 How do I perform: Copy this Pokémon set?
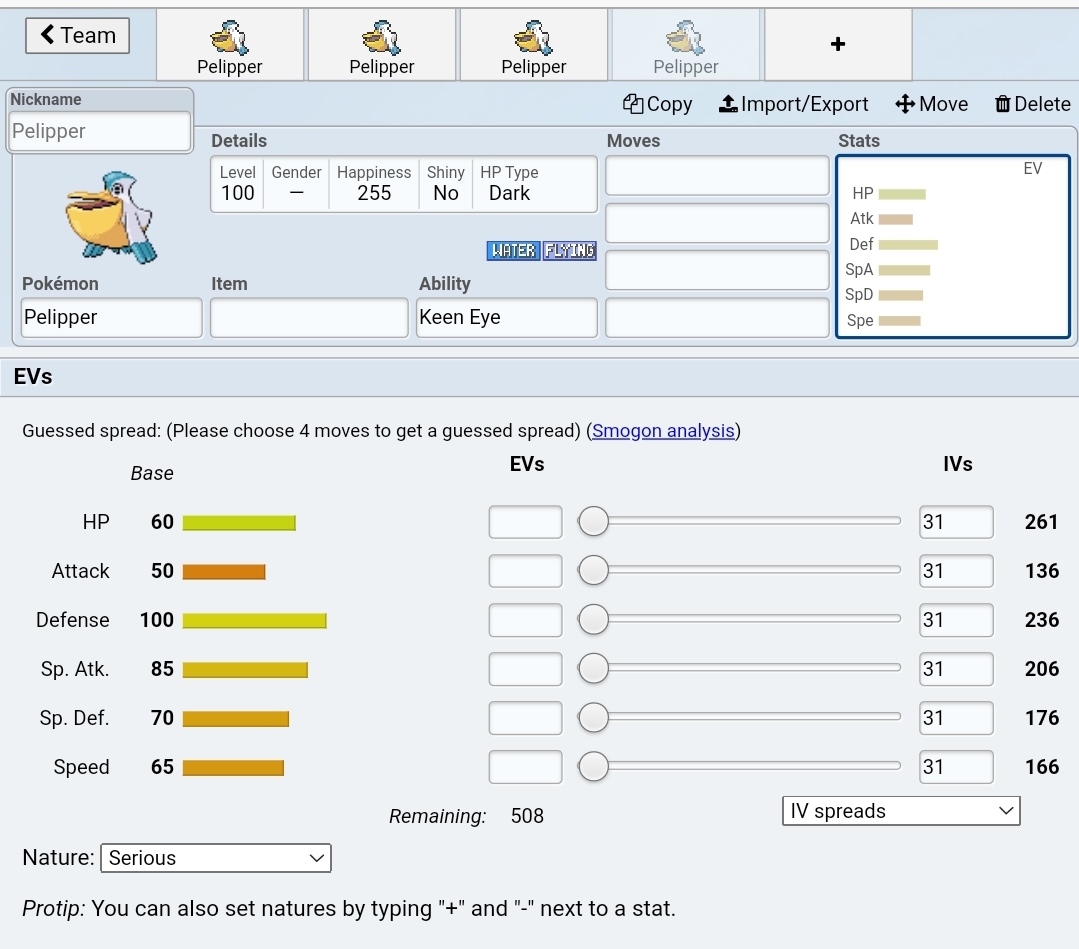click(657, 104)
